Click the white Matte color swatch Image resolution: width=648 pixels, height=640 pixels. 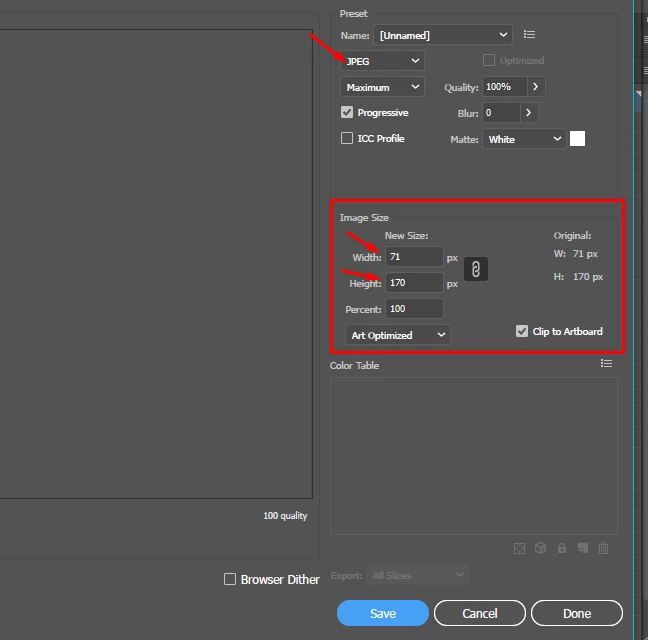577,138
